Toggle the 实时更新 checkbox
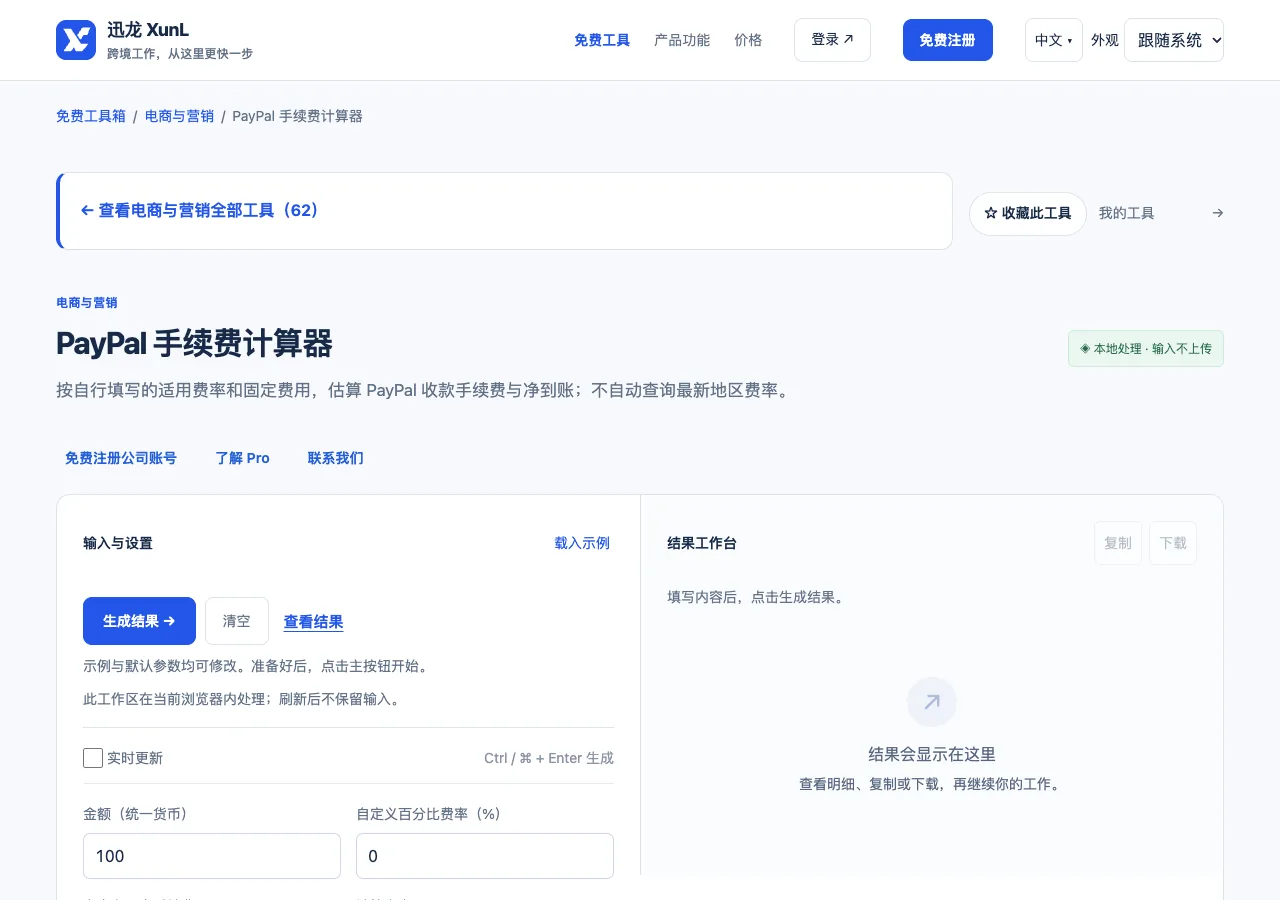This screenshot has height=900, width=1280. tap(93, 758)
